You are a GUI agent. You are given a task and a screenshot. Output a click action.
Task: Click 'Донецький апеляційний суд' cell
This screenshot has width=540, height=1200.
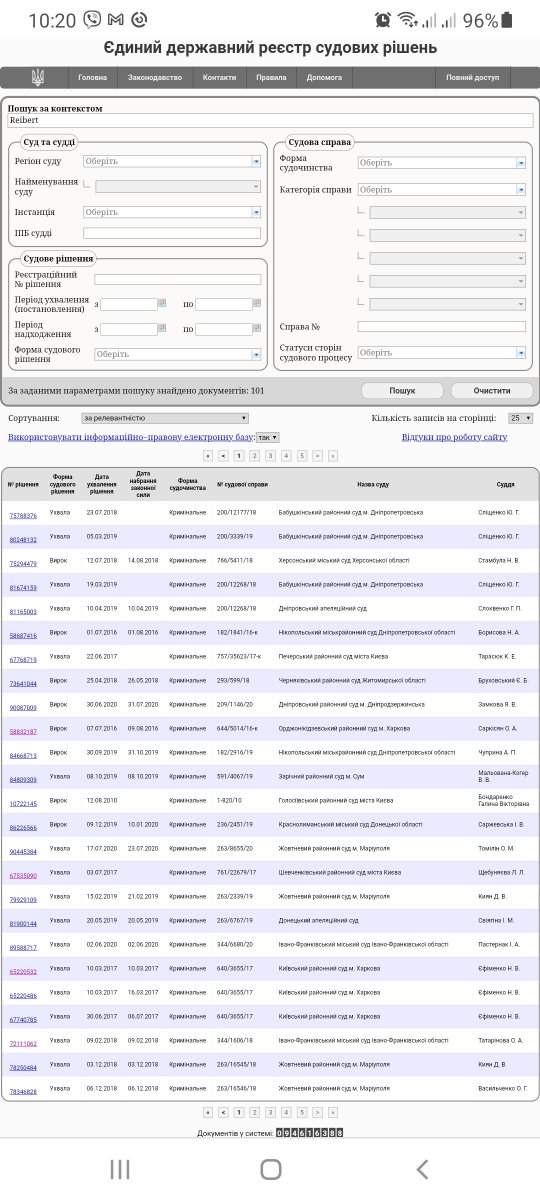318,921
